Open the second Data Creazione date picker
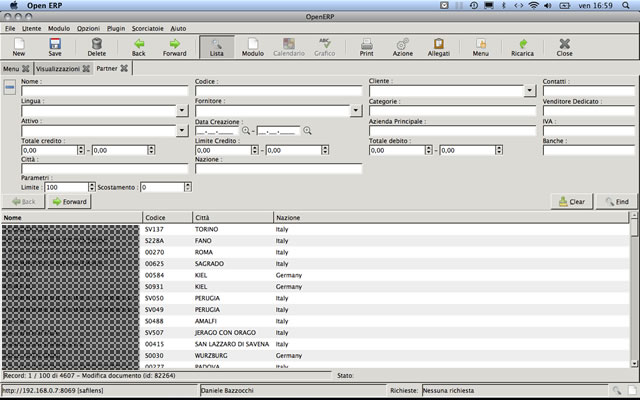The image size is (640, 400). 307,131
